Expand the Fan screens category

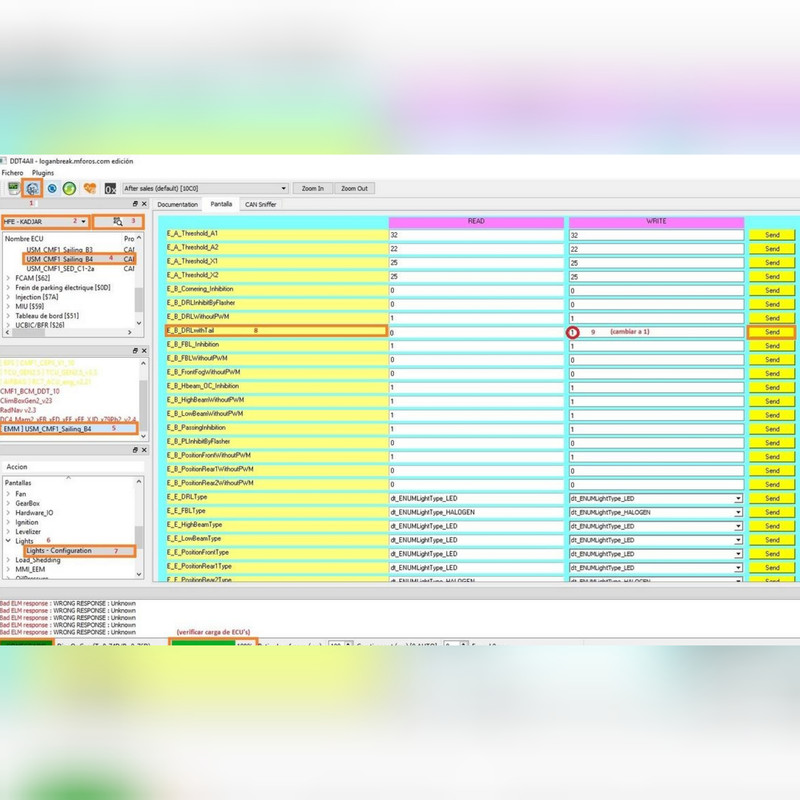click(8, 494)
